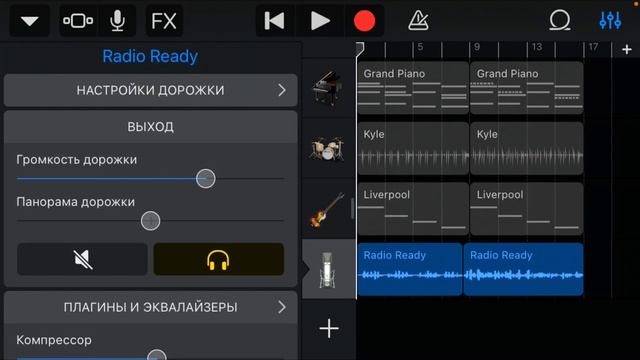Open the FX effects panel
The height and width of the screenshot is (360, 640).
pos(164,20)
